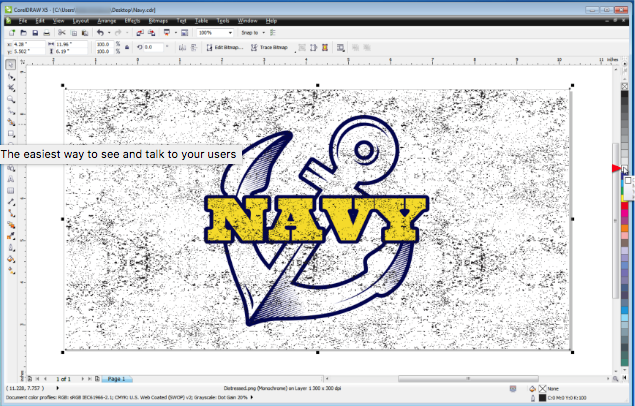Click the Paste toolbar icon
The image size is (635, 406).
[x=85, y=33]
